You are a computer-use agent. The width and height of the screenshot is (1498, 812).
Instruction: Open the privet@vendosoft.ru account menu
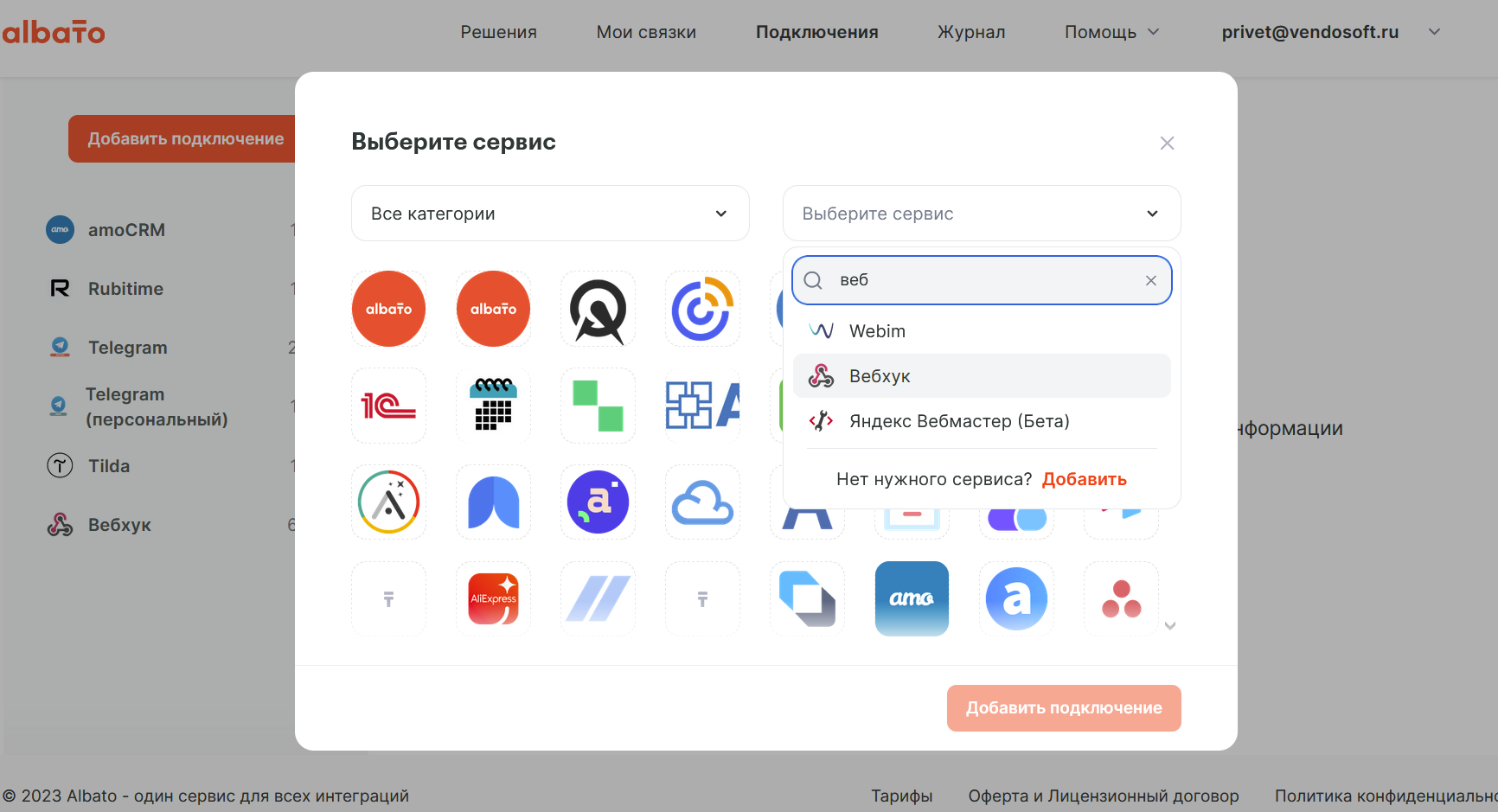pyautogui.click(x=1330, y=32)
